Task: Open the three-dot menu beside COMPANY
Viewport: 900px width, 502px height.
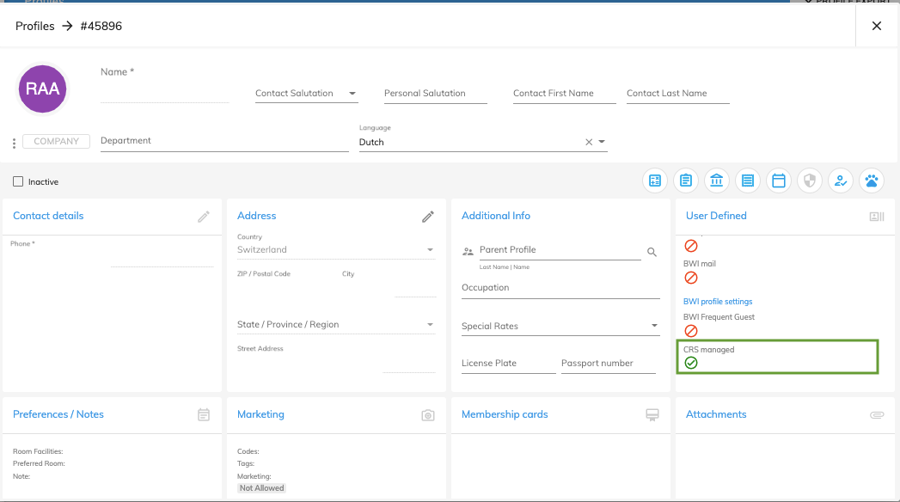Action: 13,143
